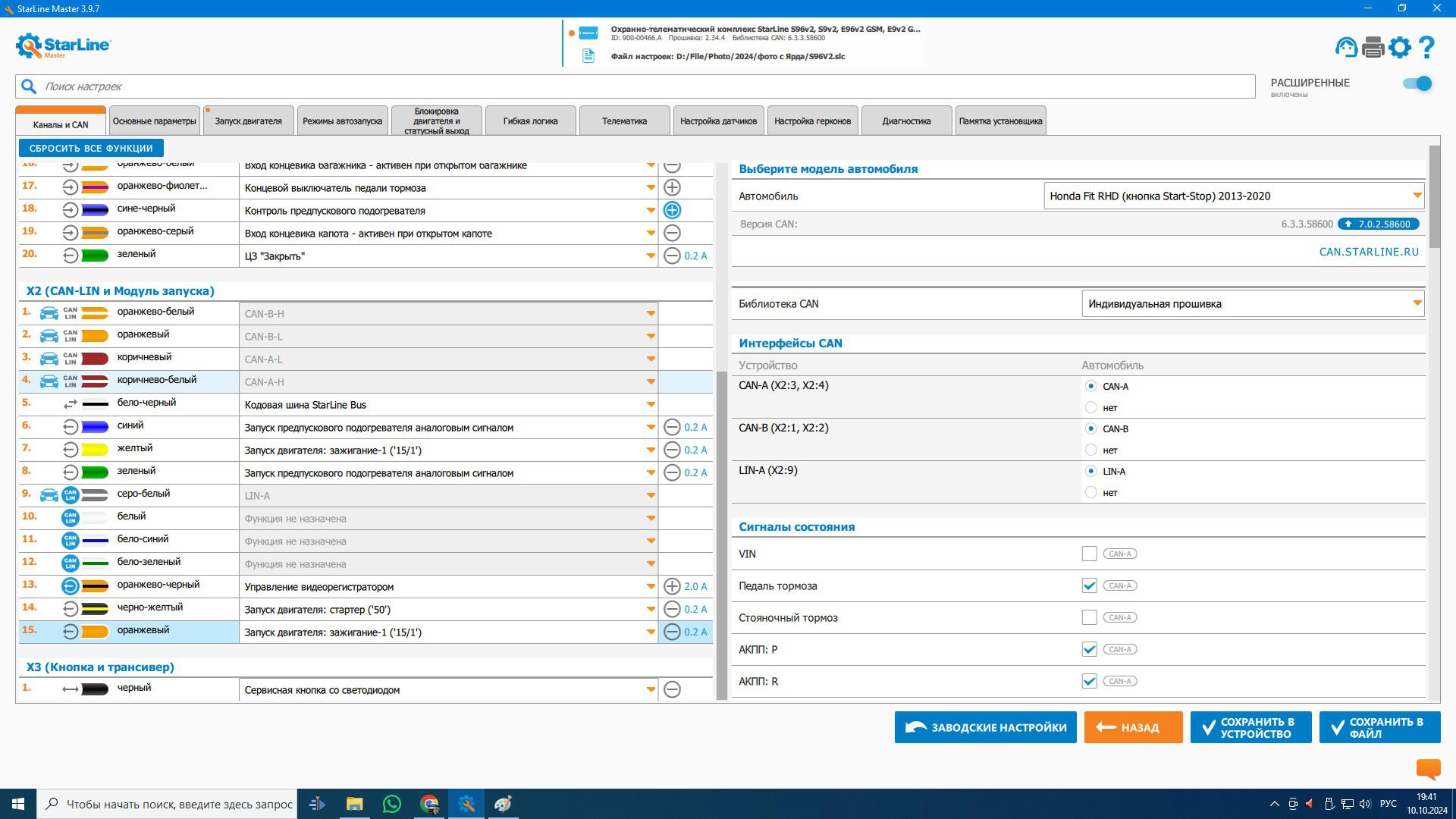1456x819 pixels.
Task: Click CAN LIN badge of row 10 белый
Action: (70, 518)
